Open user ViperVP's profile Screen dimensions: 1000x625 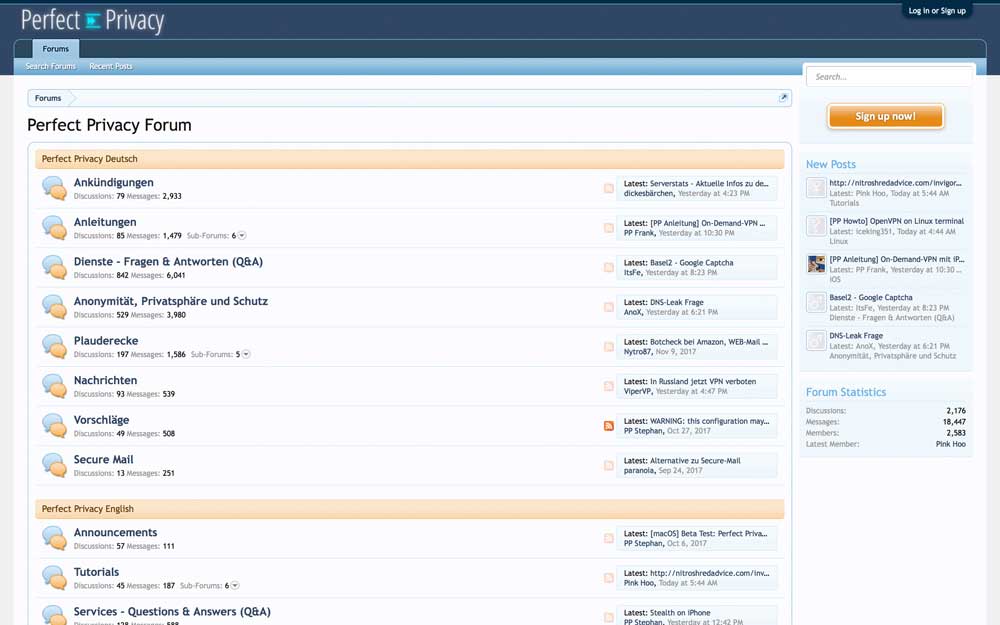coord(638,391)
